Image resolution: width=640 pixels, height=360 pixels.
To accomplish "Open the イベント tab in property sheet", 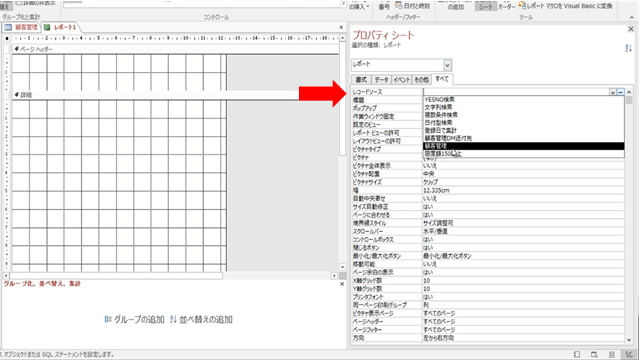I will [402, 80].
